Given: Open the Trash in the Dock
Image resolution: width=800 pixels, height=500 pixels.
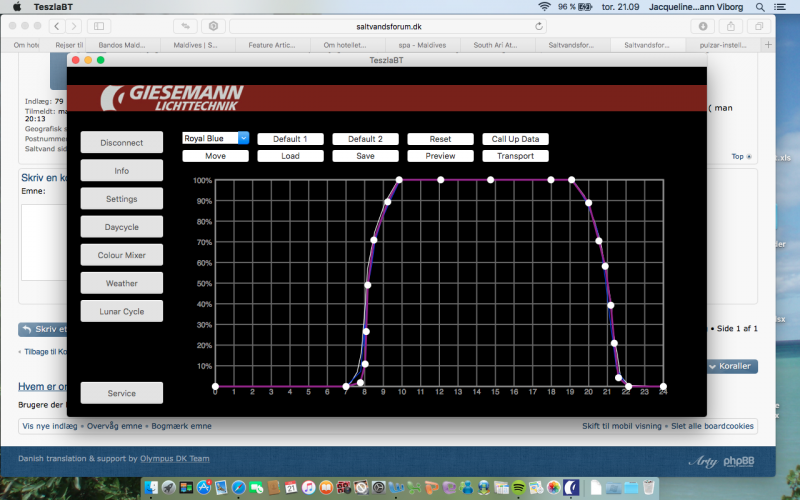Looking at the screenshot, I should 648,487.
